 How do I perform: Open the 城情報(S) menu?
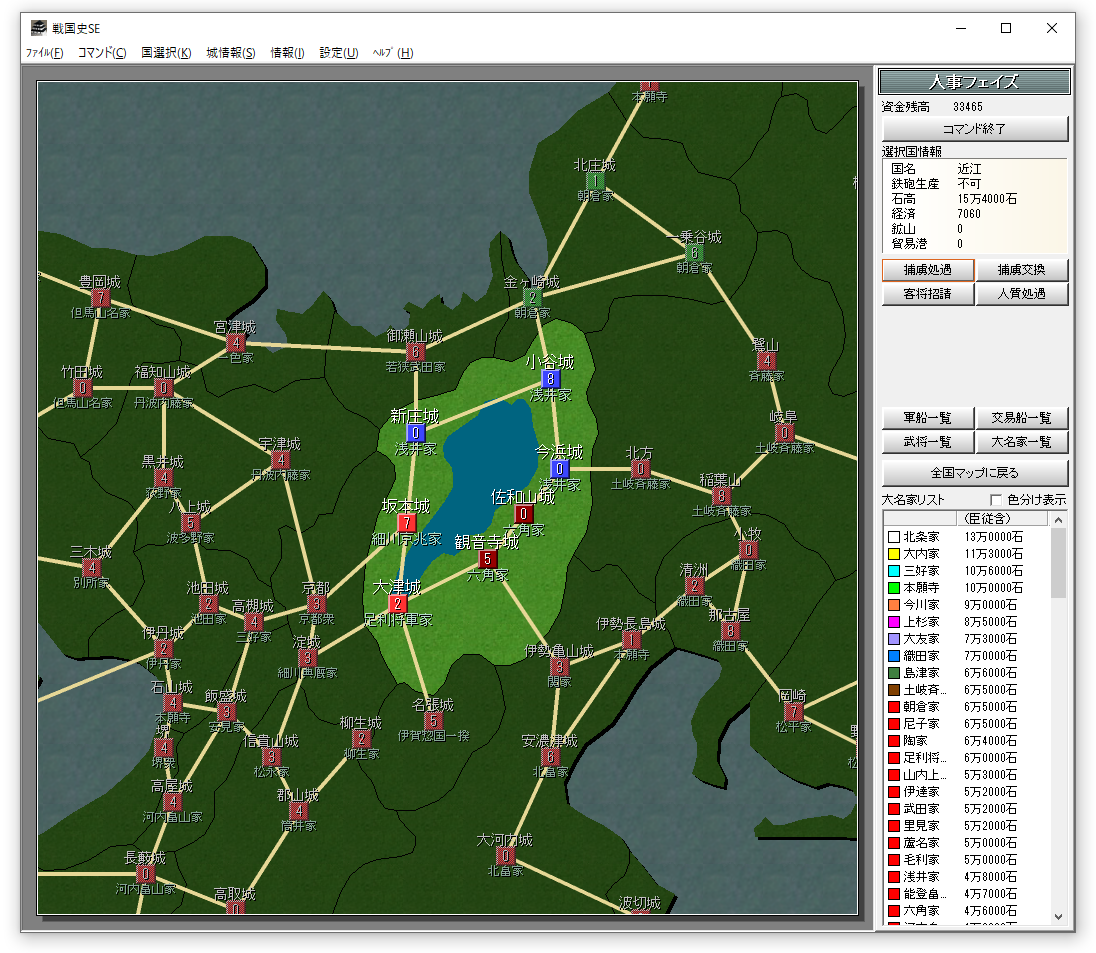click(231, 53)
